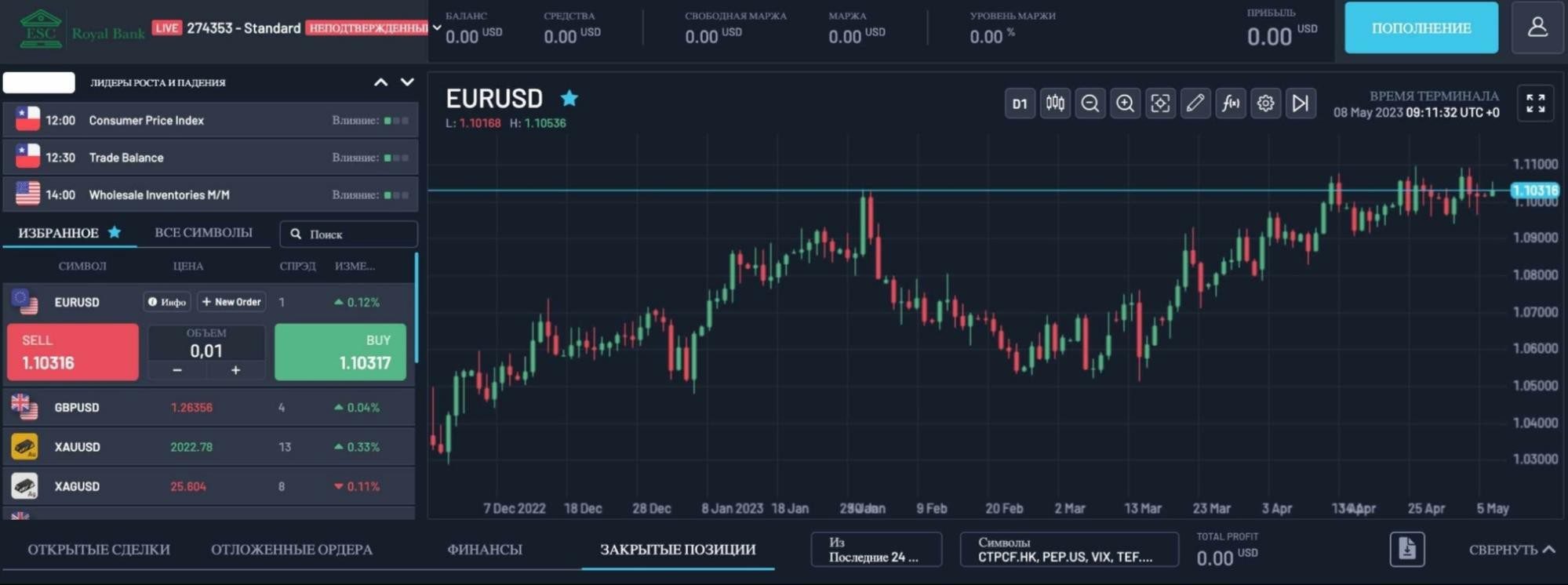Image resolution: width=1568 pixels, height=585 pixels.
Task: Click the white tab left of ЛИДЕРЫ РОСТА
Action: pos(39,82)
